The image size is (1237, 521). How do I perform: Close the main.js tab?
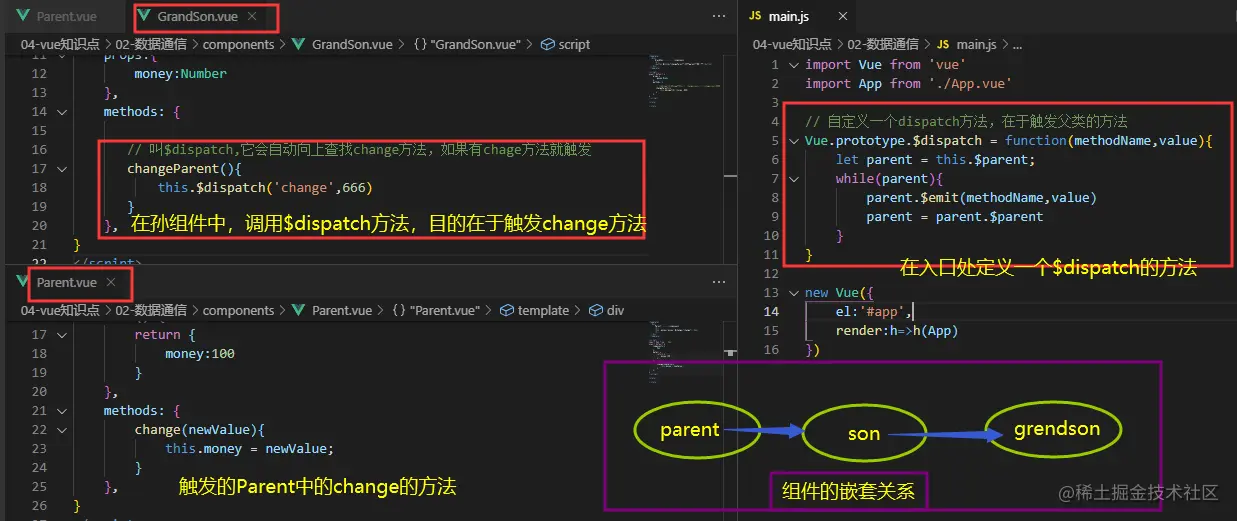(x=842, y=17)
